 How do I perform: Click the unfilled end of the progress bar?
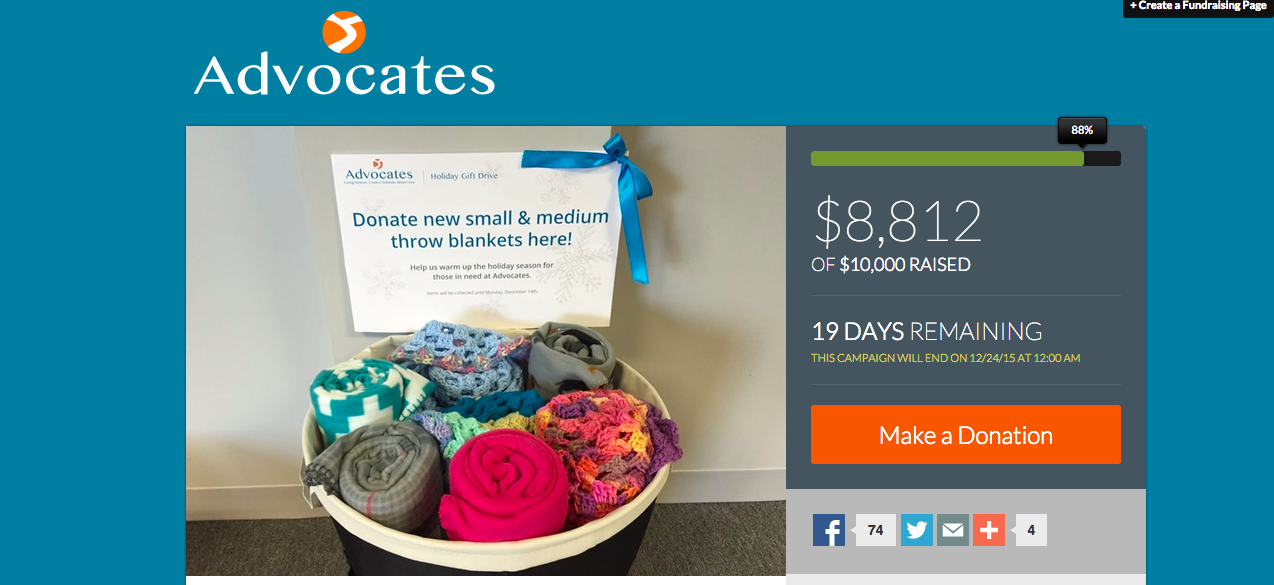(1102, 158)
